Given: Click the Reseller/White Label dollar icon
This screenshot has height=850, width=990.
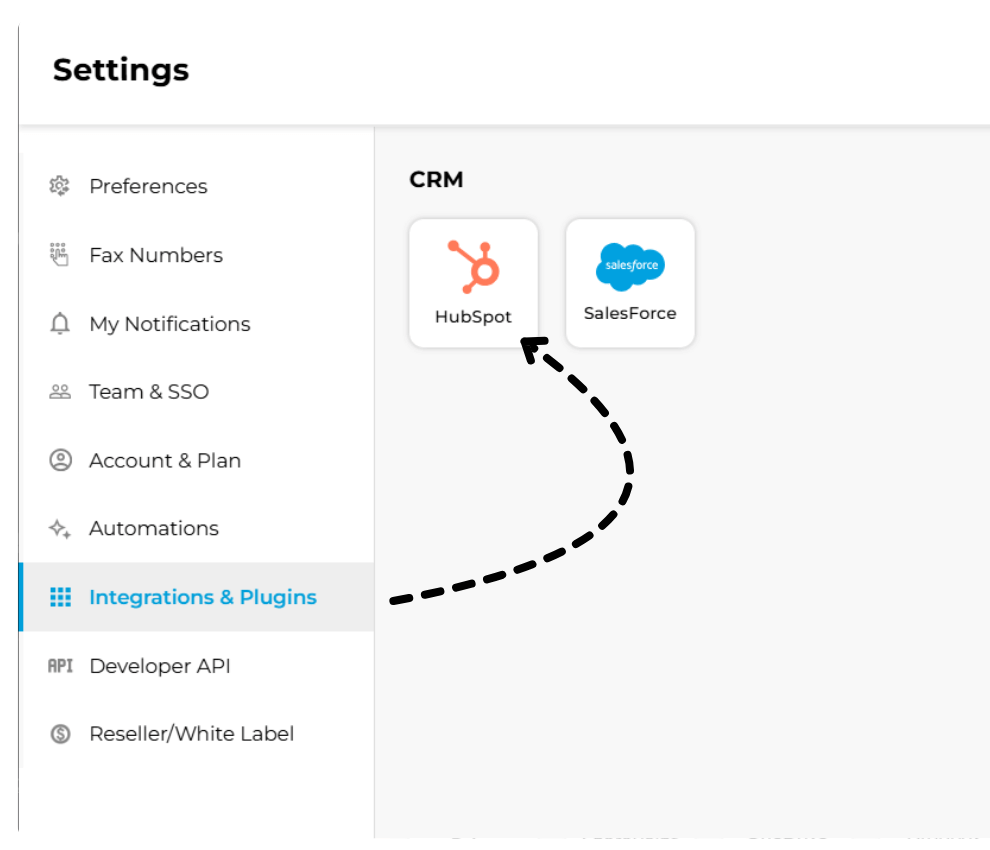Looking at the screenshot, I should tap(59, 733).
